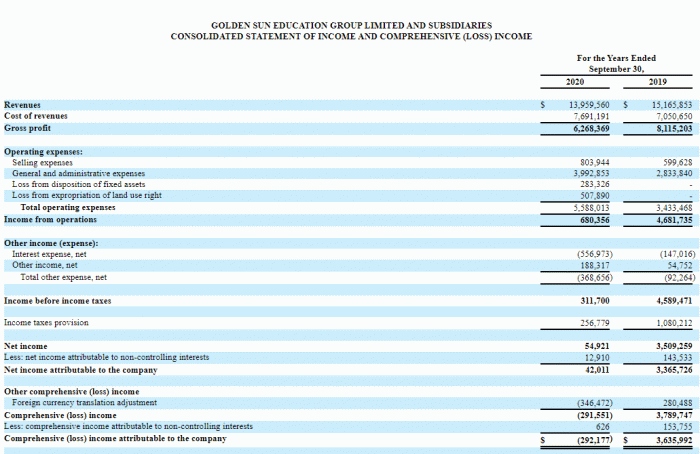This screenshot has width=700, height=454.
Task: Select the 2019 Income taxes provision 1,080,212
Action: 674,323
